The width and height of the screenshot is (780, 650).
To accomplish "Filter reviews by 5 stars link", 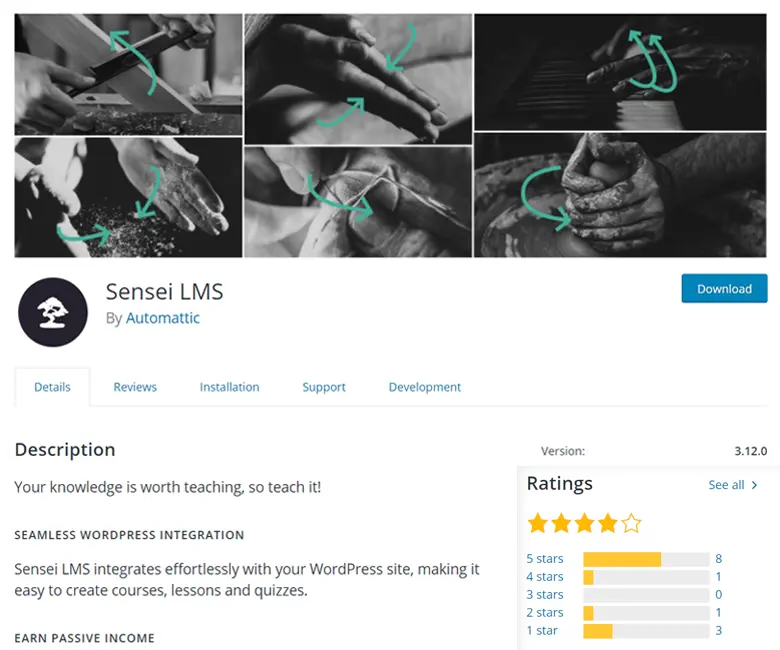I will coord(545,558).
